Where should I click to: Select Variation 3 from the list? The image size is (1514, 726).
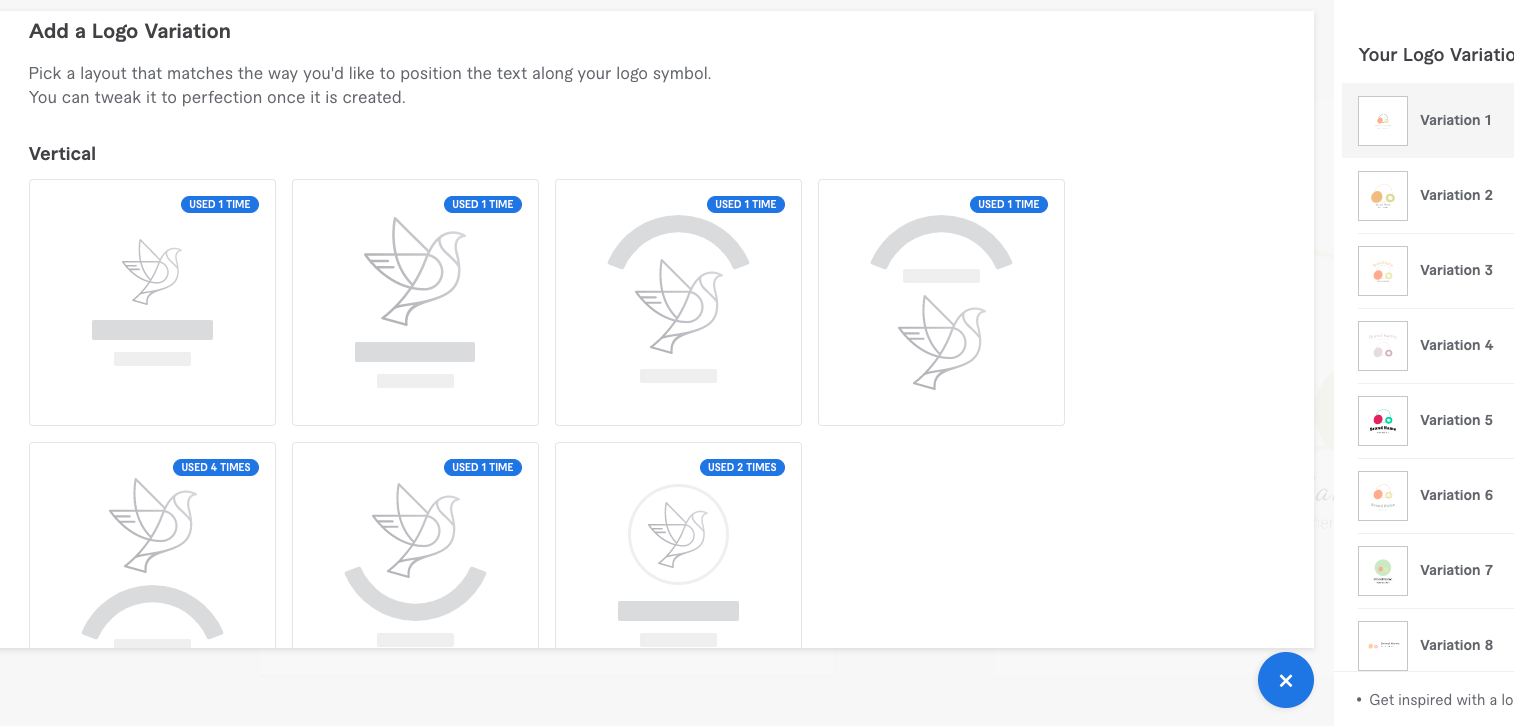(1435, 271)
